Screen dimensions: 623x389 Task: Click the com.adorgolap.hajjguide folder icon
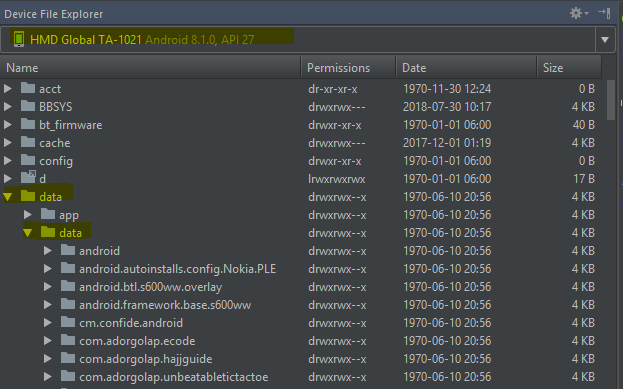[x=68, y=358]
